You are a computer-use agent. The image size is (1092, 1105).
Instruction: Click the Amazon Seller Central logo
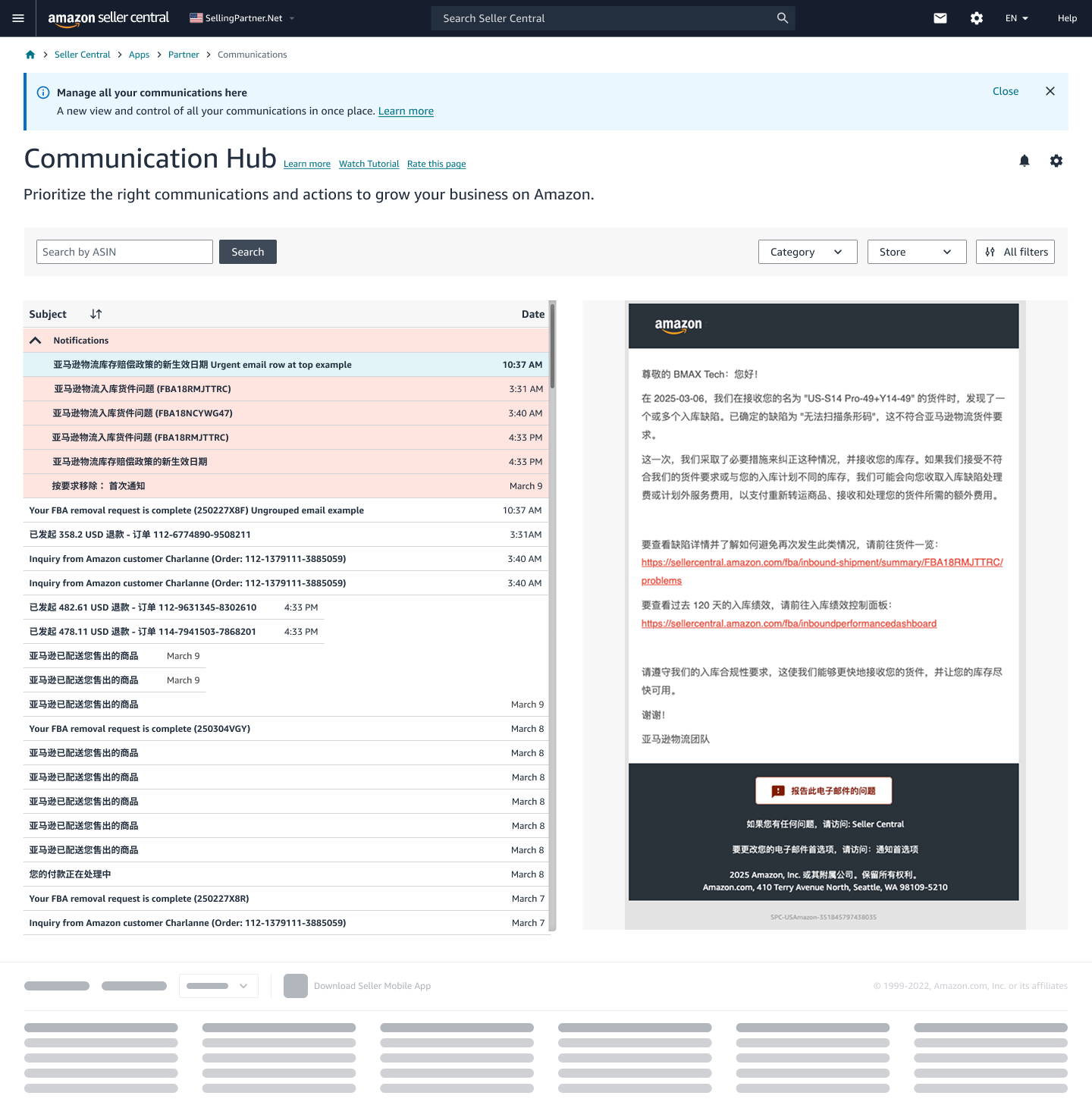coord(108,18)
